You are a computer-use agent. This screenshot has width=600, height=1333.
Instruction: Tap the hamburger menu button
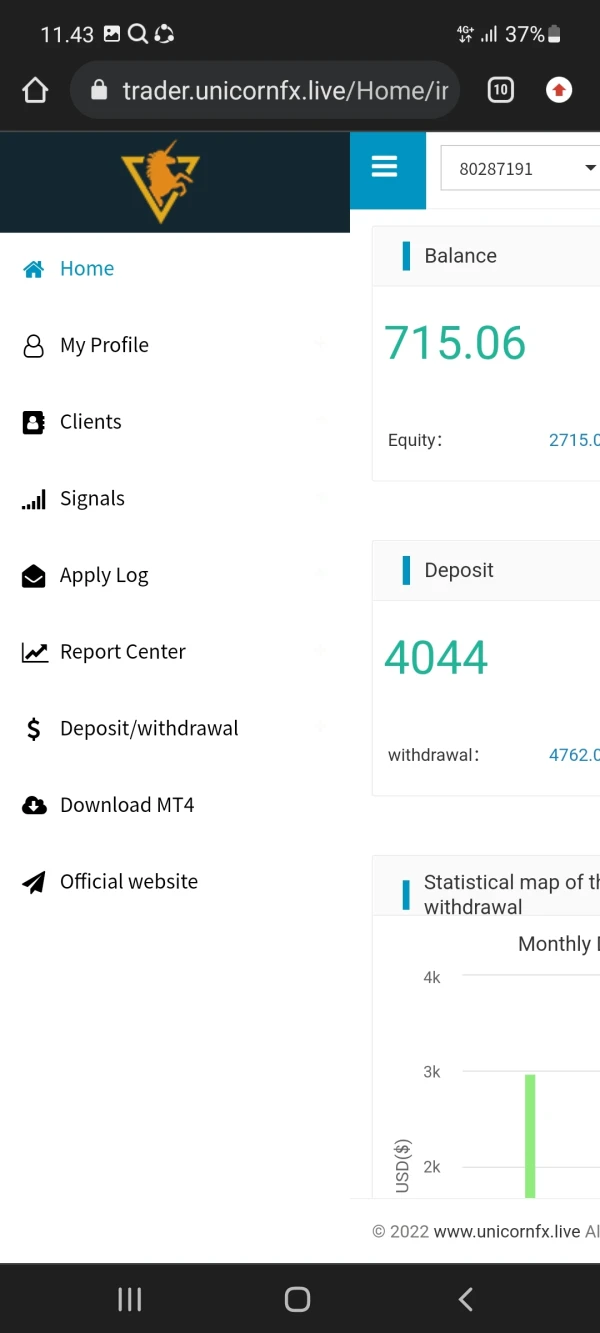[x=385, y=168]
